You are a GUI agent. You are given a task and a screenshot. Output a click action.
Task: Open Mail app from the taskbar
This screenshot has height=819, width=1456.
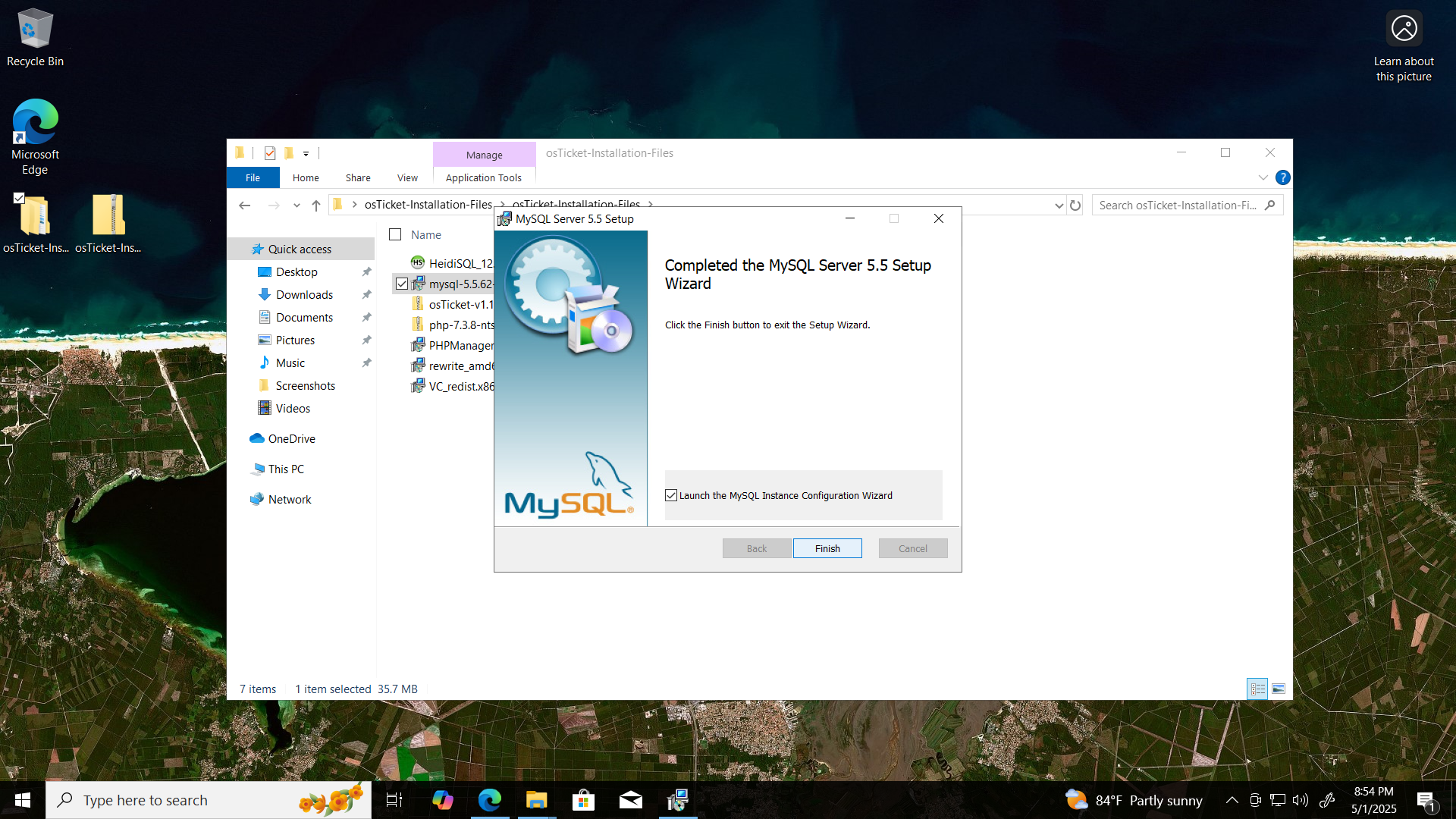pyautogui.click(x=631, y=800)
